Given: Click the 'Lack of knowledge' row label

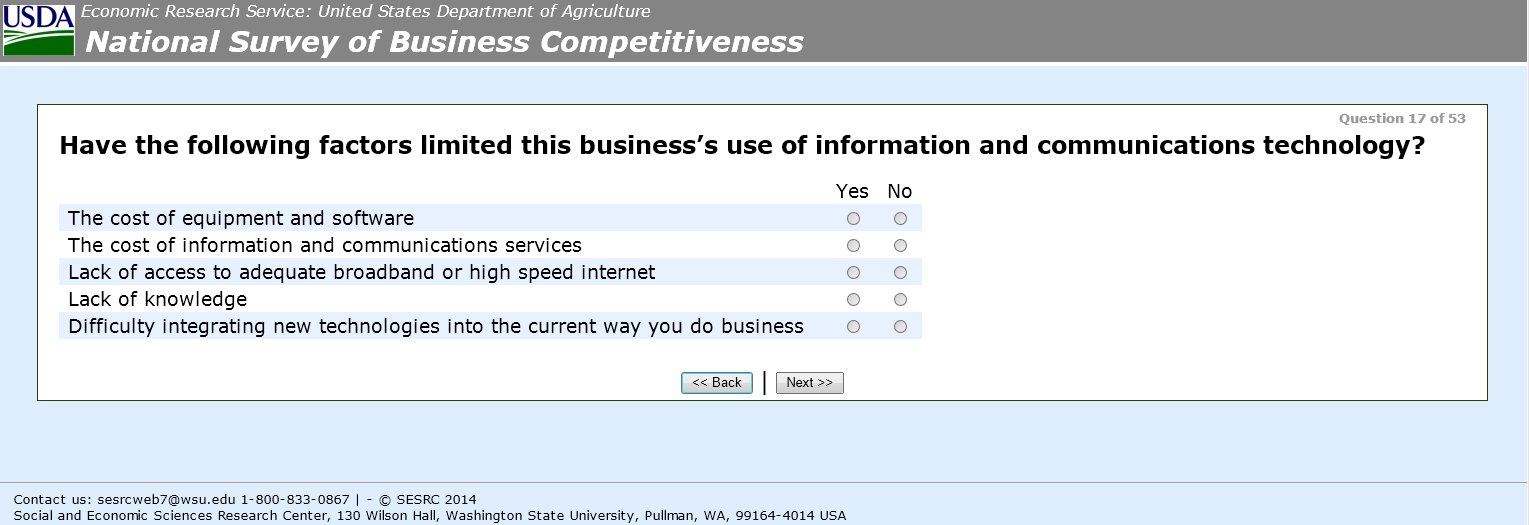Looking at the screenshot, I should pos(157,300).
